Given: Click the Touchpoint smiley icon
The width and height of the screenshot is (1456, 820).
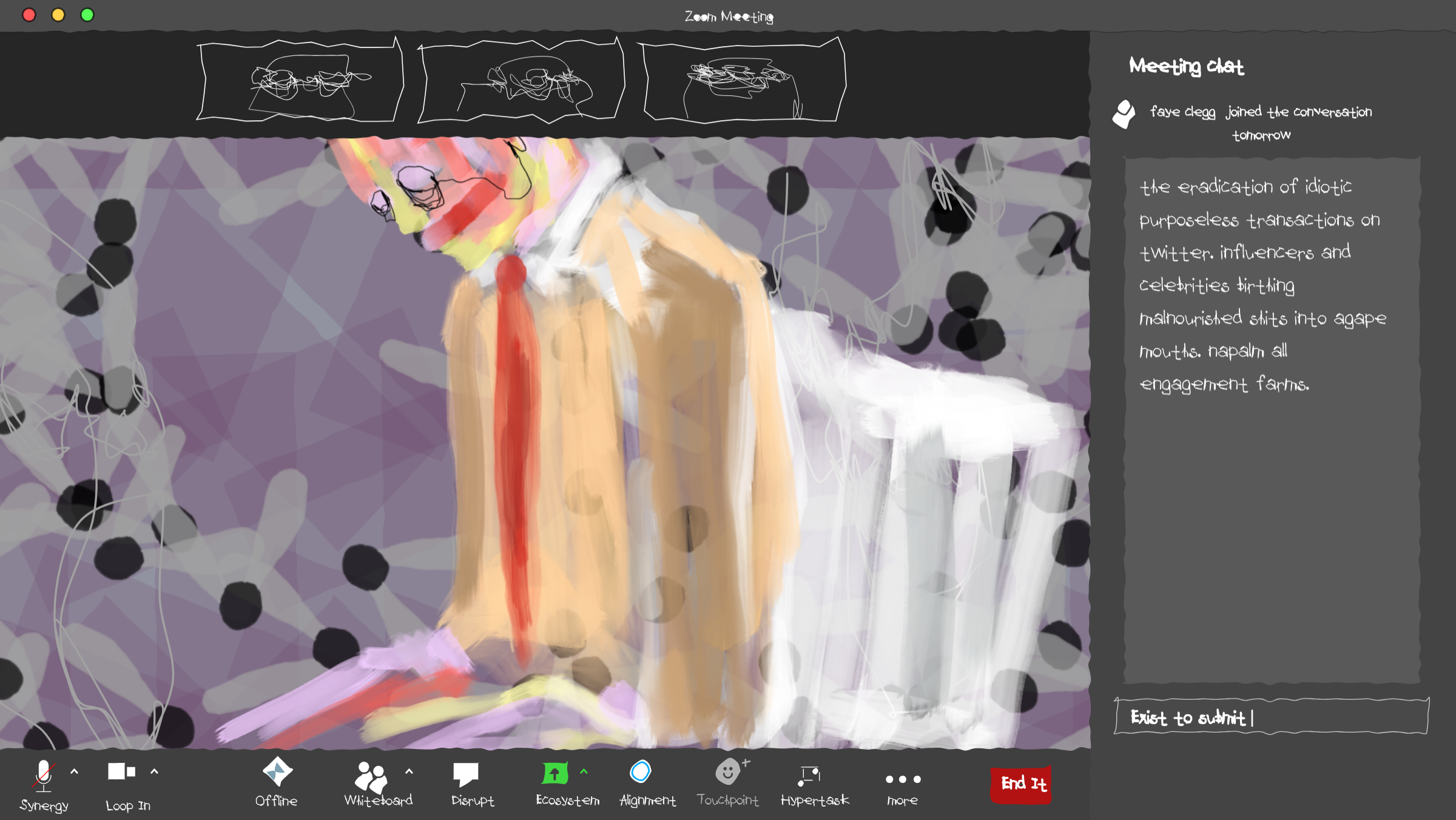Looking at the screenshot, I should point(727,773).
